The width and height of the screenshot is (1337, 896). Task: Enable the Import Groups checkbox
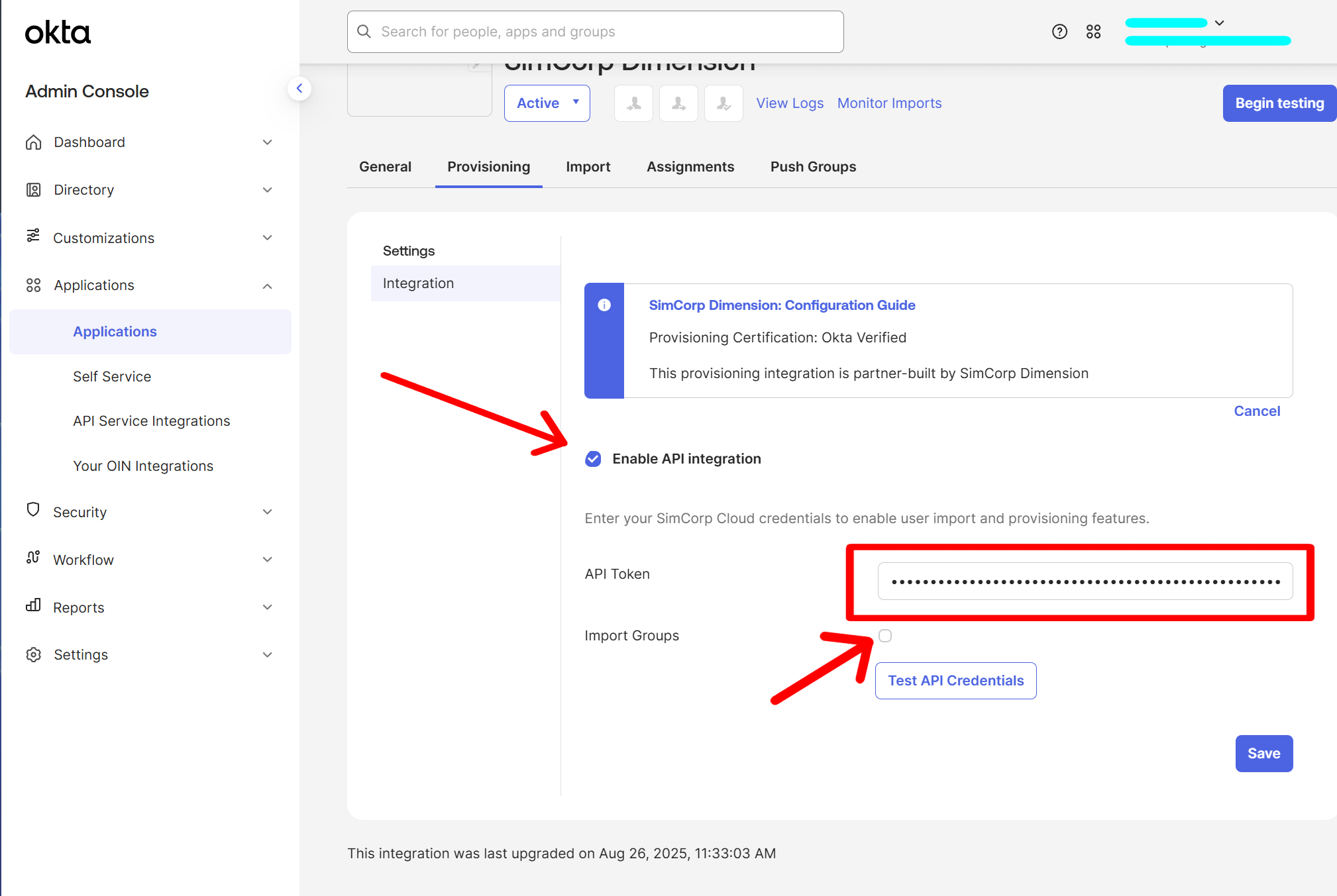[x=885, y=635]
